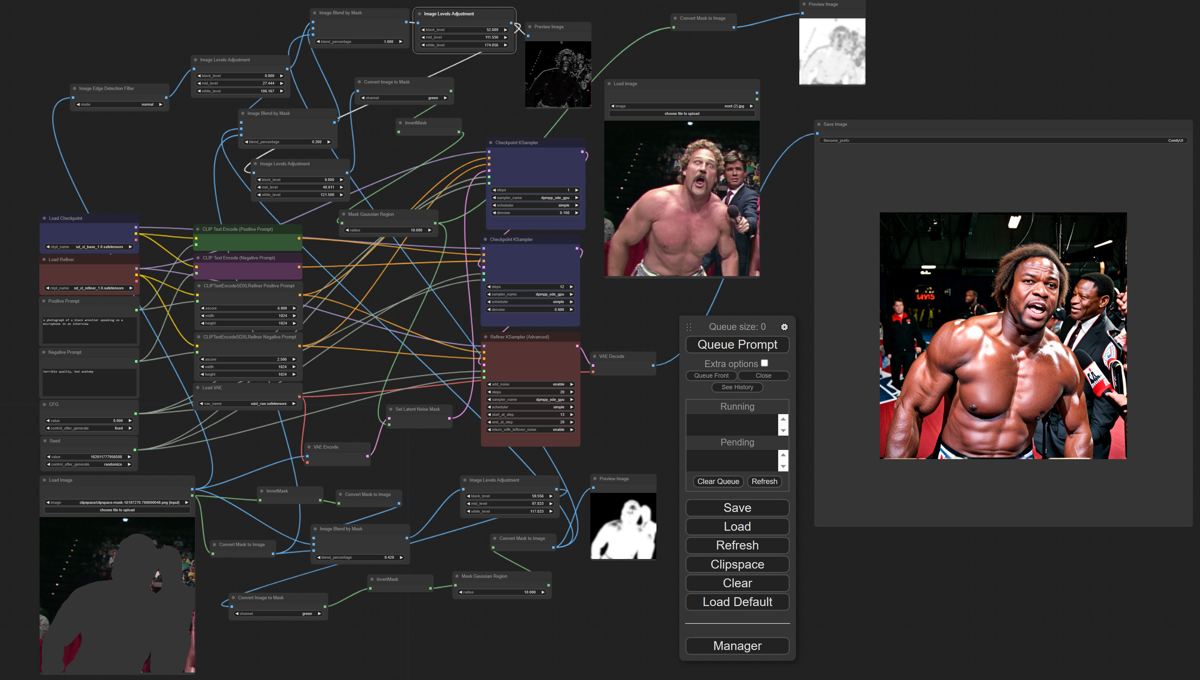
Task: Click See History in queue panel
Action: pos(737,387)
